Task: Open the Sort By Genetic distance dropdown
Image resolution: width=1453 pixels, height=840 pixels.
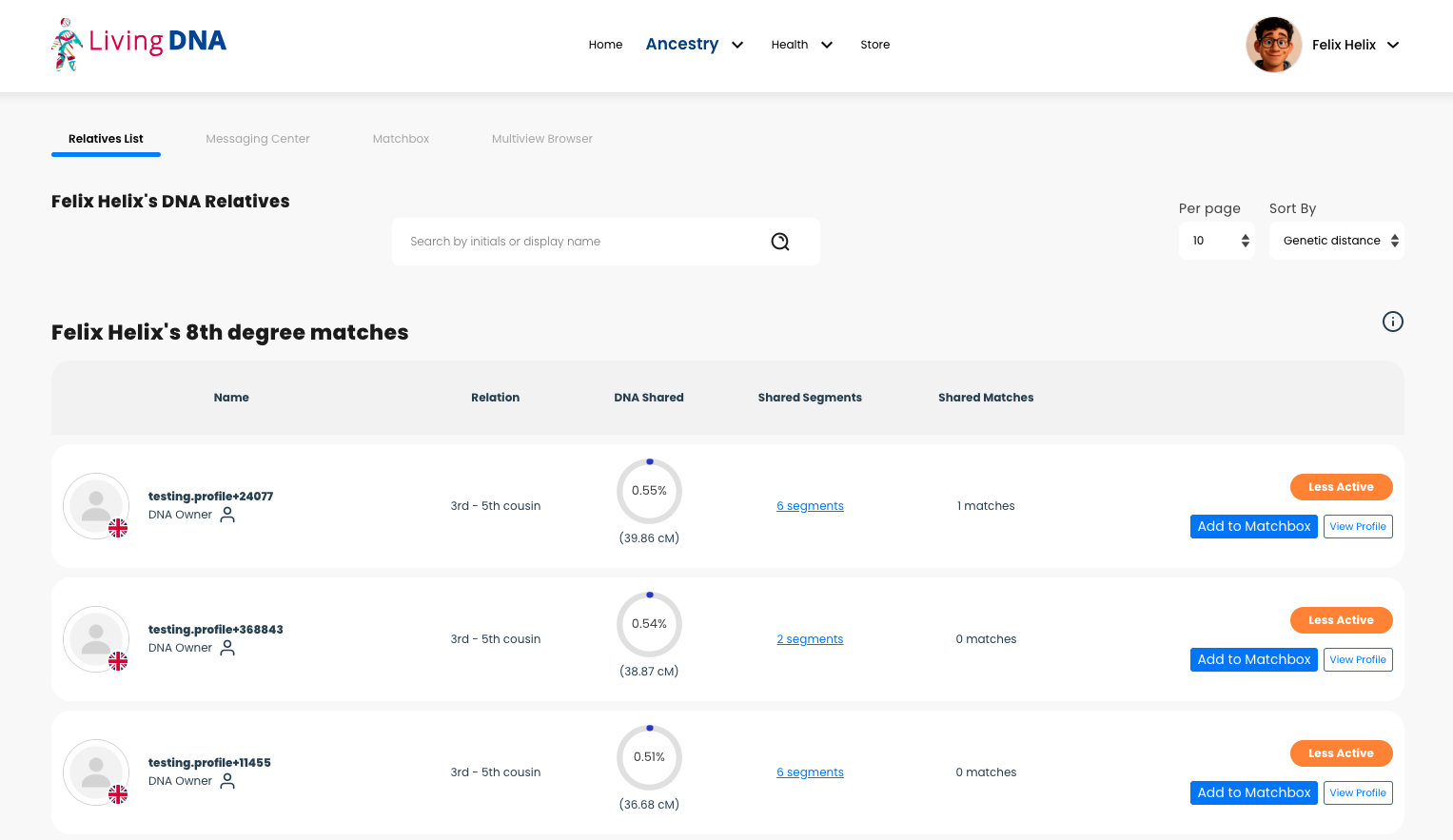Action: (x=1336, y=241)
